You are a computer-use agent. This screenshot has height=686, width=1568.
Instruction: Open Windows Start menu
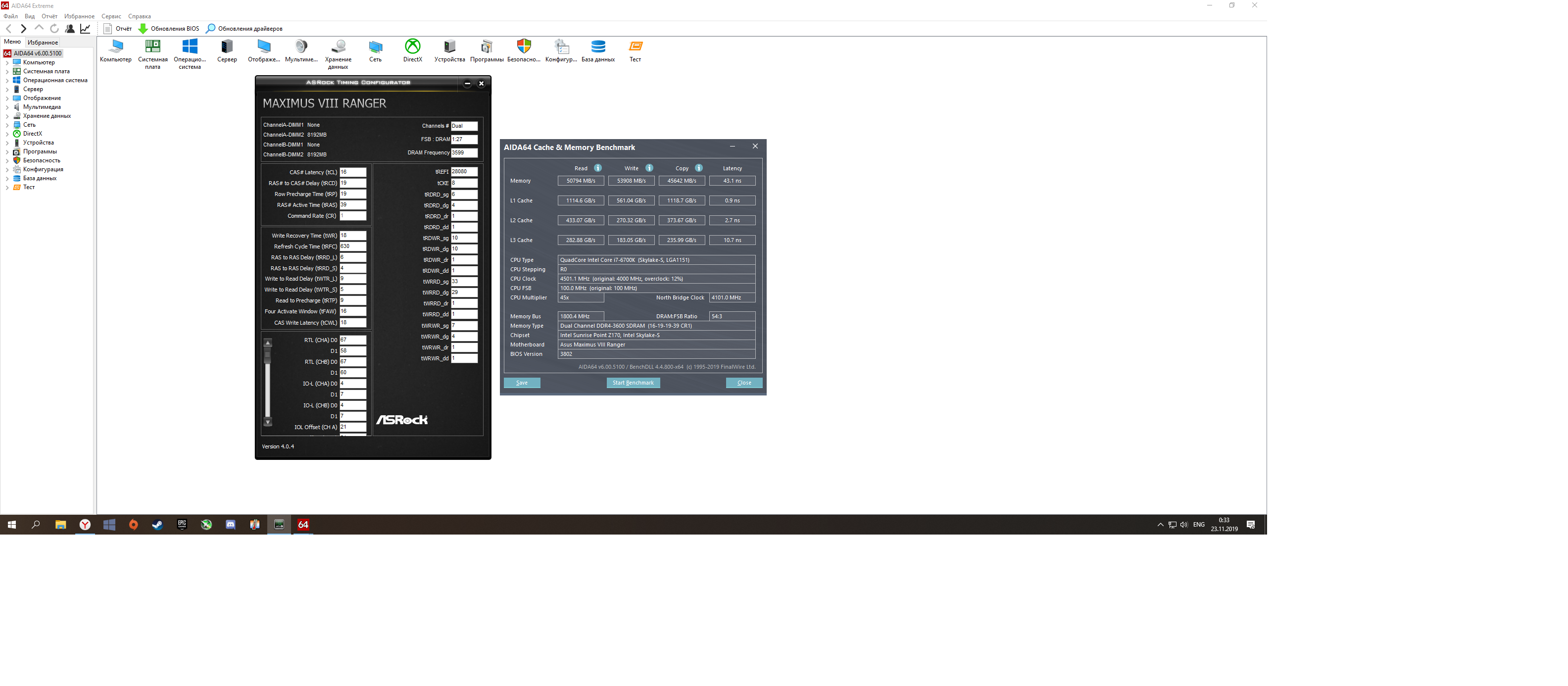point(11,525)
